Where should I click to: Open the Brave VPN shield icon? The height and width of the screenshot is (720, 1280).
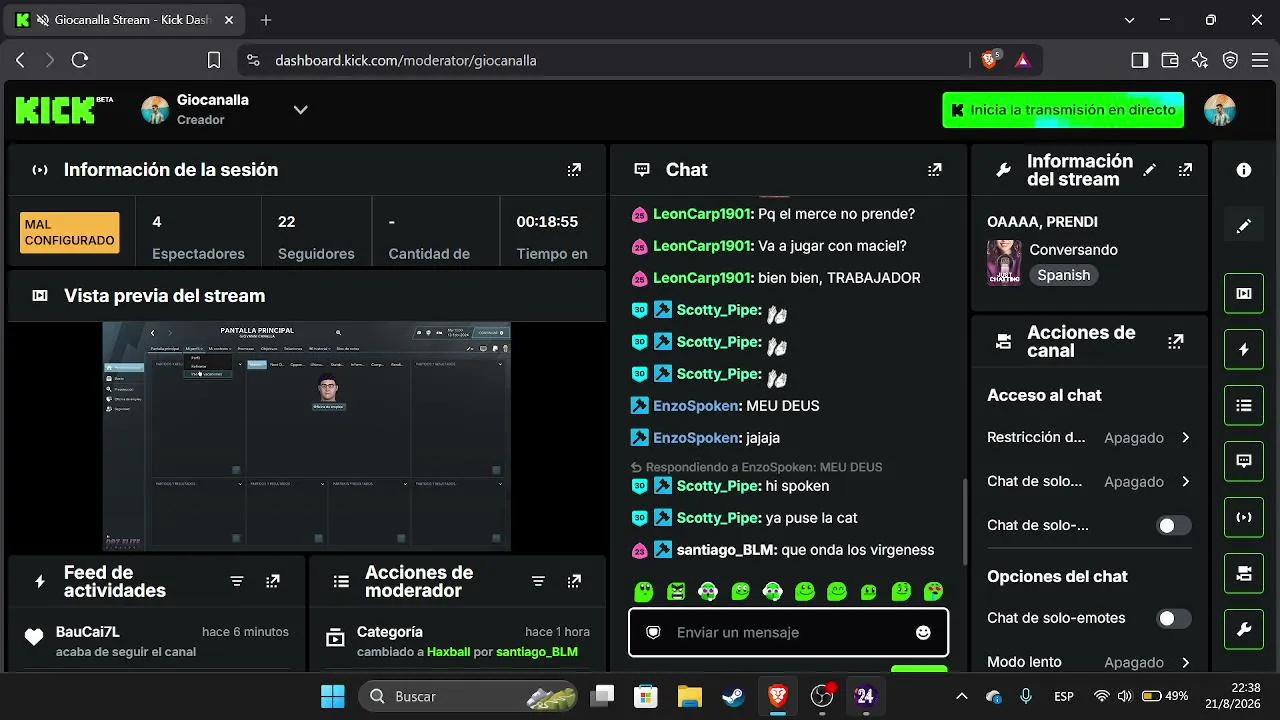(x=1230, y=60)
